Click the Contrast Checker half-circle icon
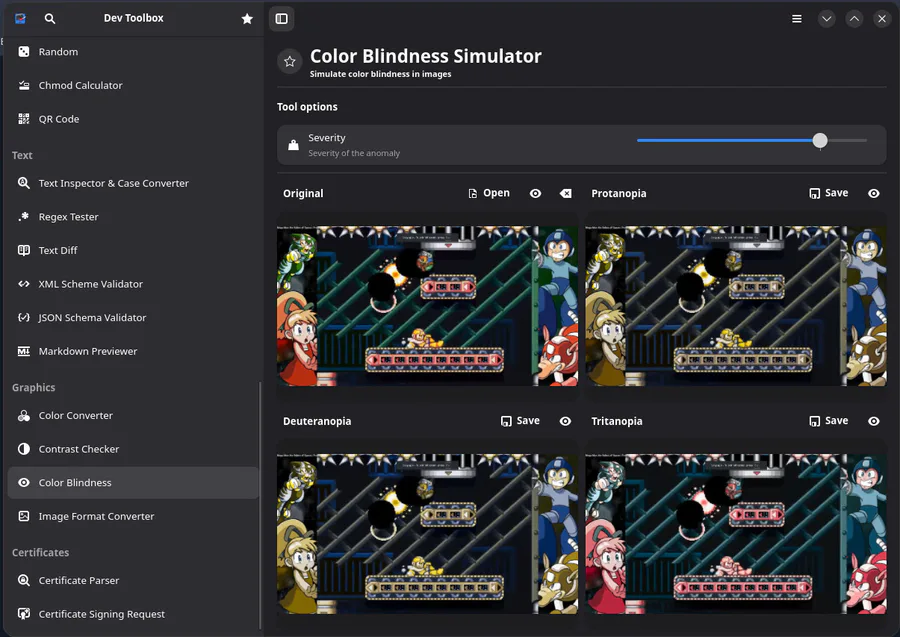Viewport: 900px width, 637px height. click(x=24, y=449)
